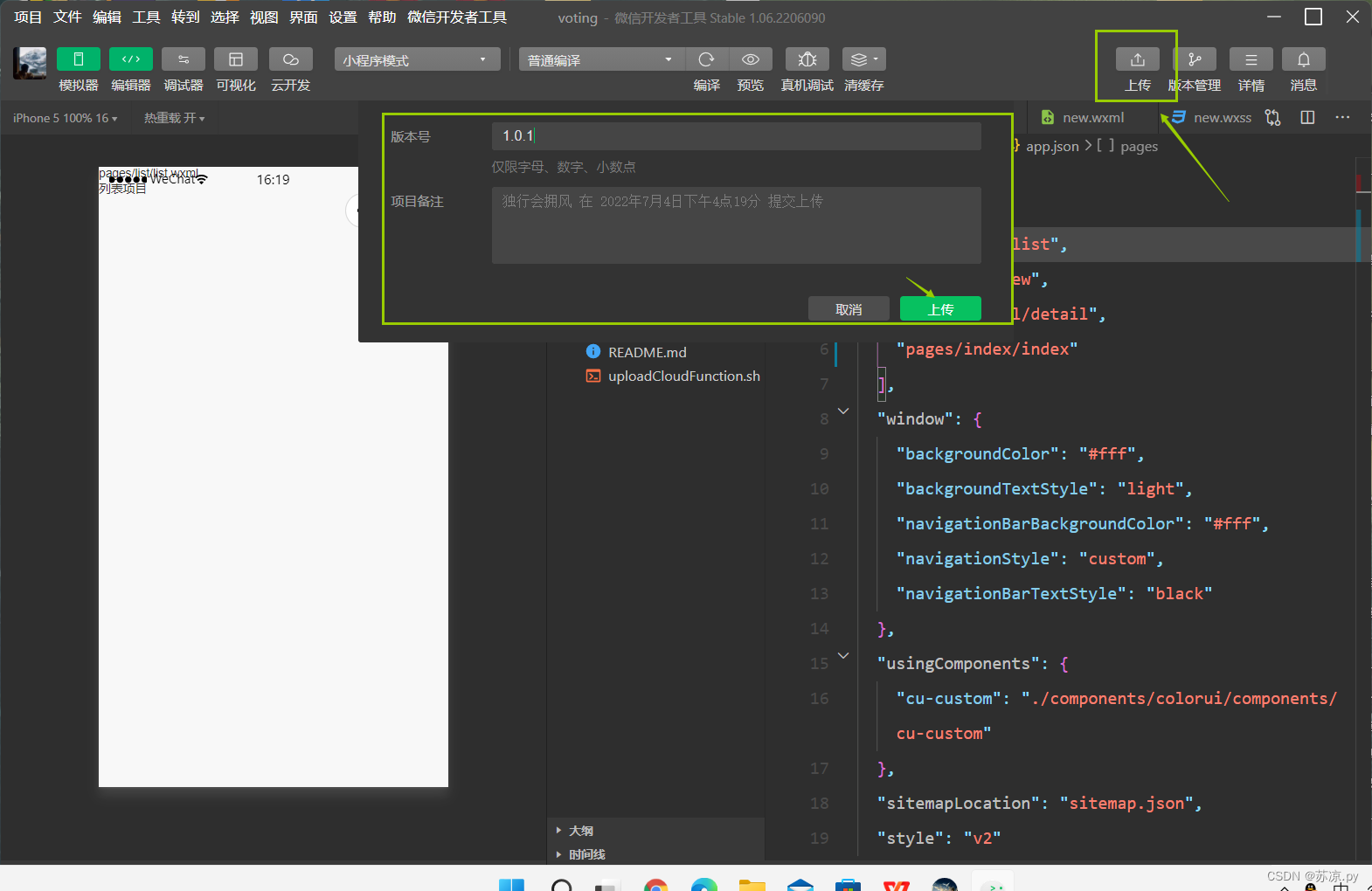1372x891 pixels.
Task: Start real device debugging (真机调试)
Action: coord(807,59)
